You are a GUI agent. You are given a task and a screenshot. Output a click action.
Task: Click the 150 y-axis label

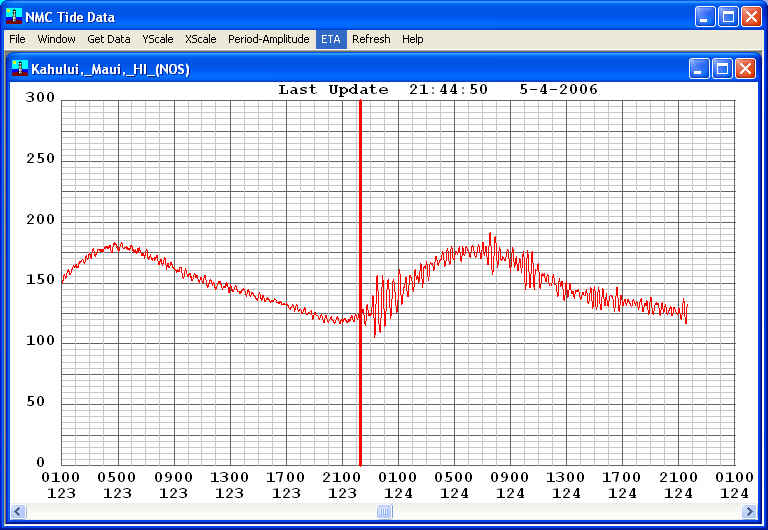click(41, 280)
